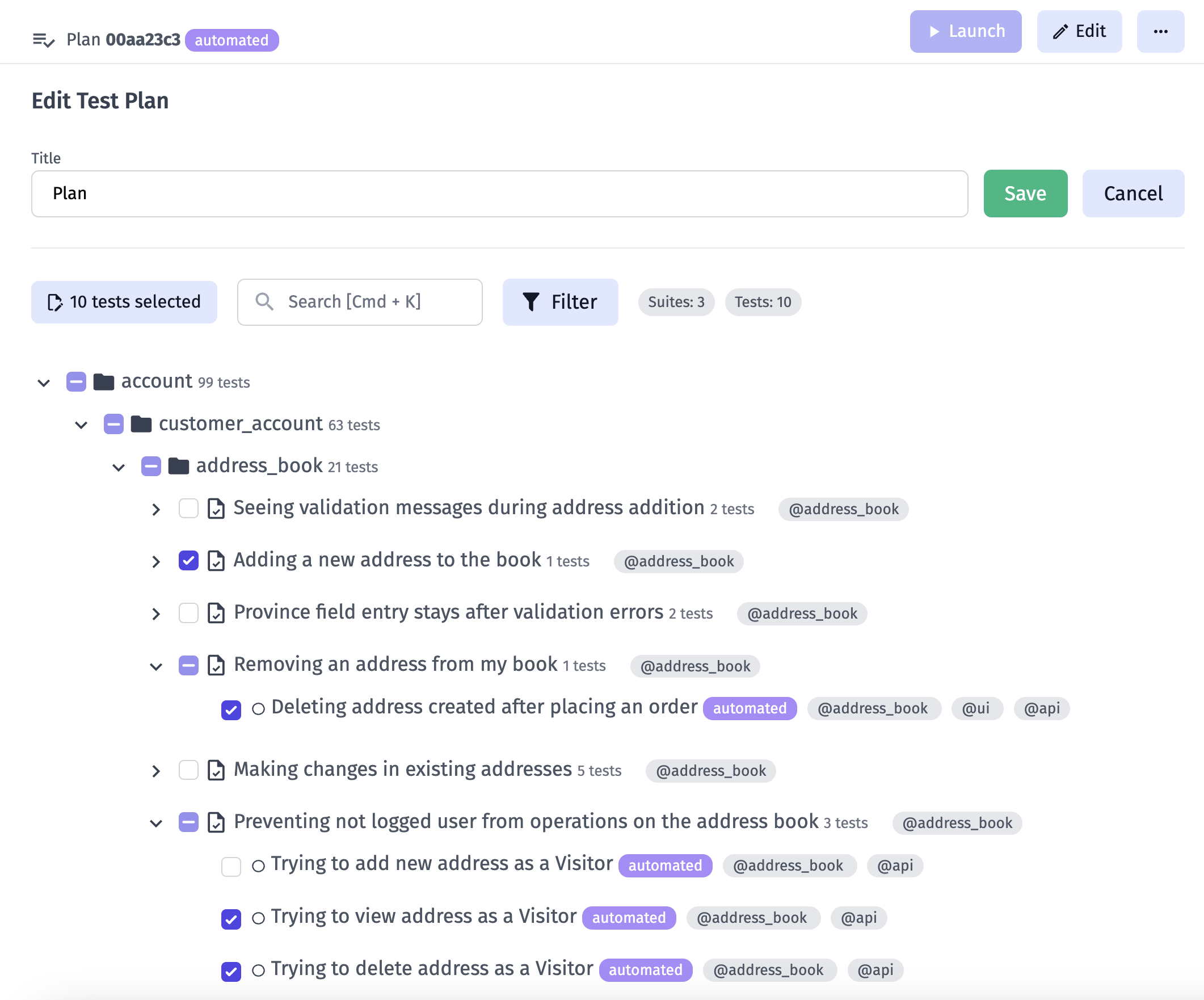Click the 10 tests selected button

124,301
